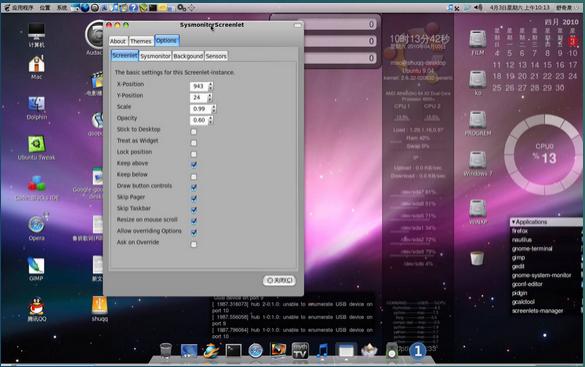Click the black terminal icon in top panel

[x=153, y=7]
